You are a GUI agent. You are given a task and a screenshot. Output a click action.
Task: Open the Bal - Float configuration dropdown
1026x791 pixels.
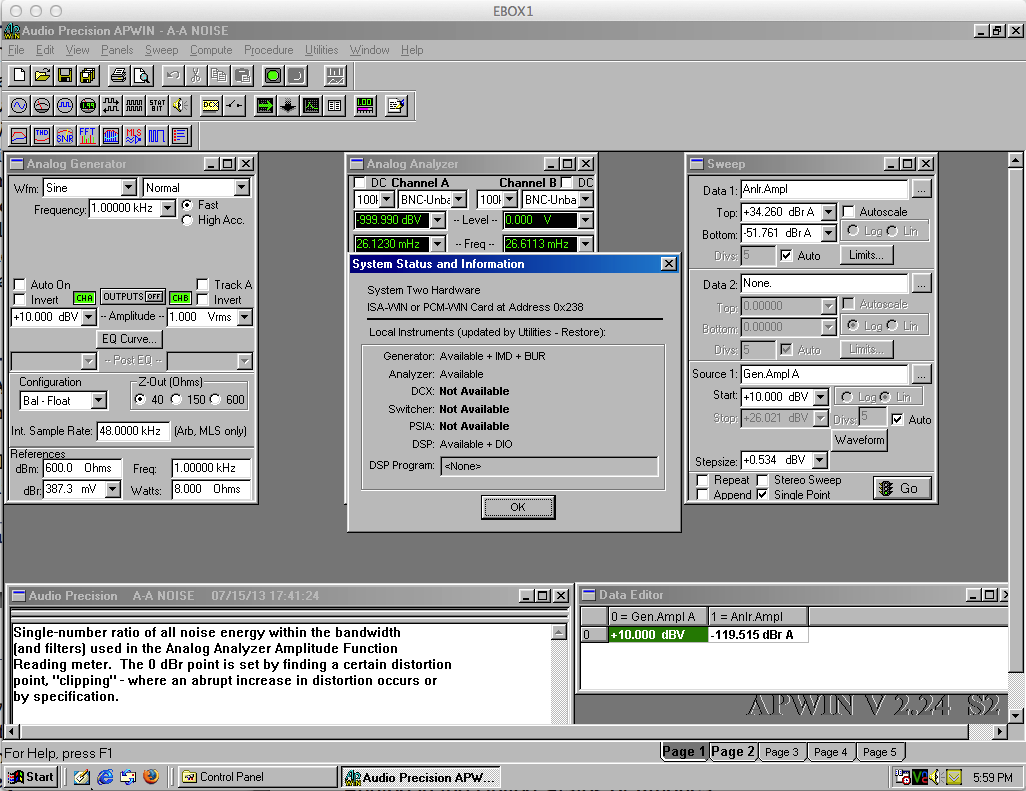99,400
